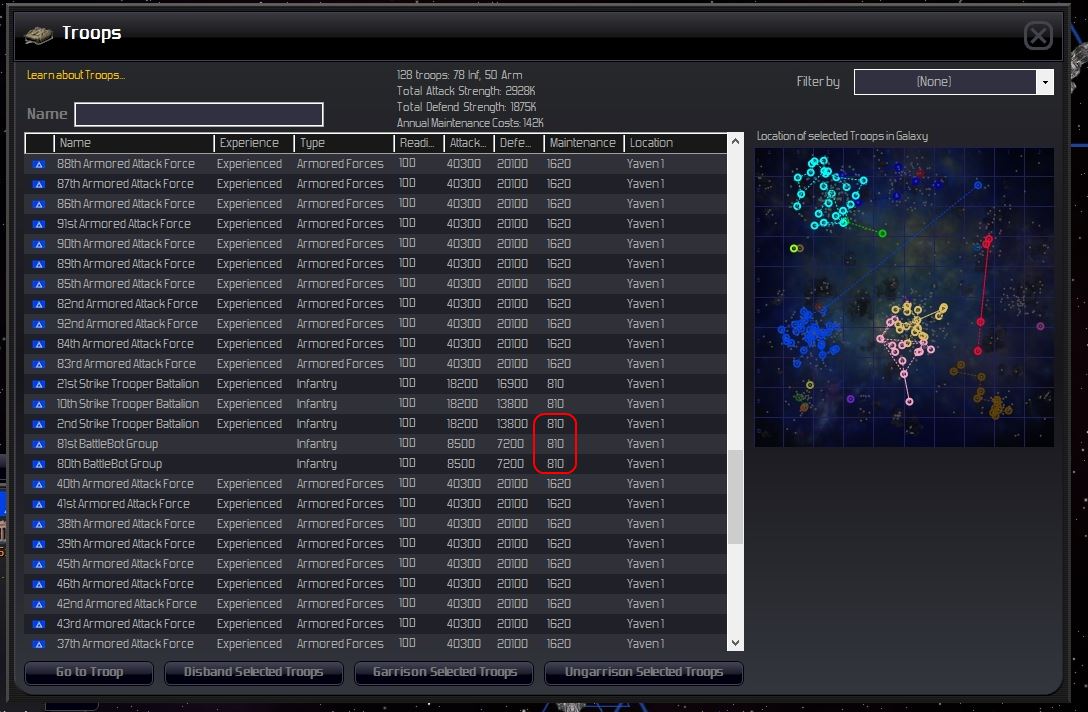The width and height of the screenshot is (1088, 712).
Task: Sort by Attack strength column header
Action: tap(468, 143)
